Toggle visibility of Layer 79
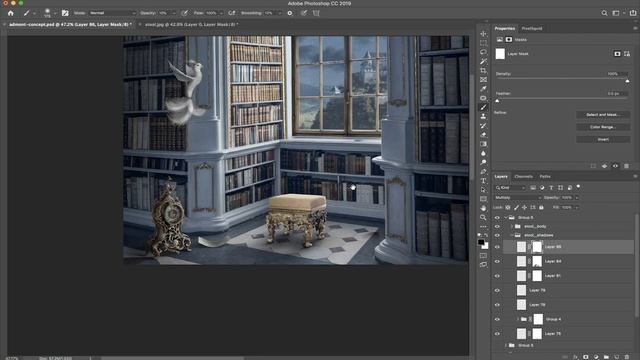640x360 pixels. (497, 290)
